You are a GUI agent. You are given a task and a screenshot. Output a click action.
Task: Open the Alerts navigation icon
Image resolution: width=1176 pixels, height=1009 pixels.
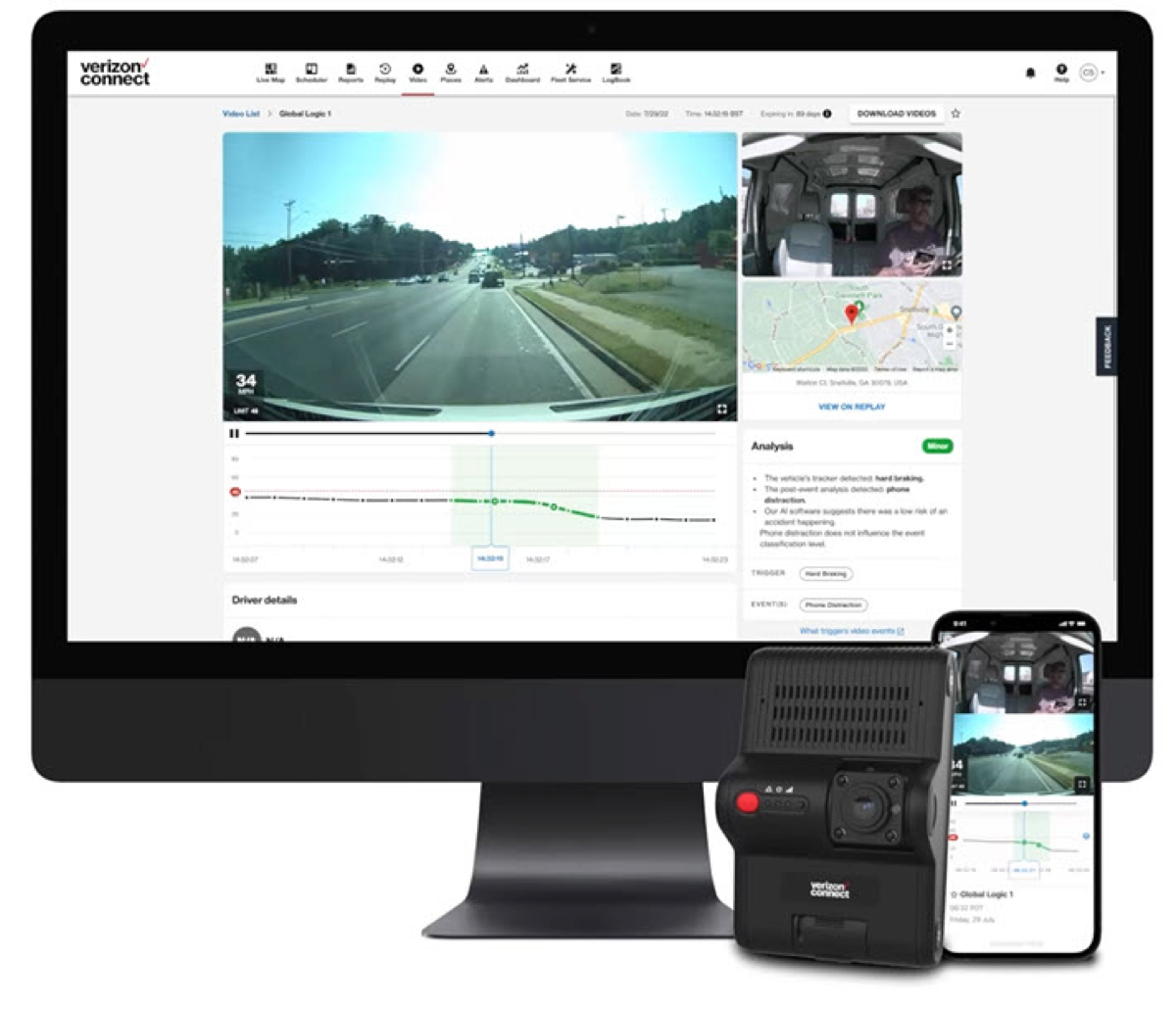coord(483,73)
